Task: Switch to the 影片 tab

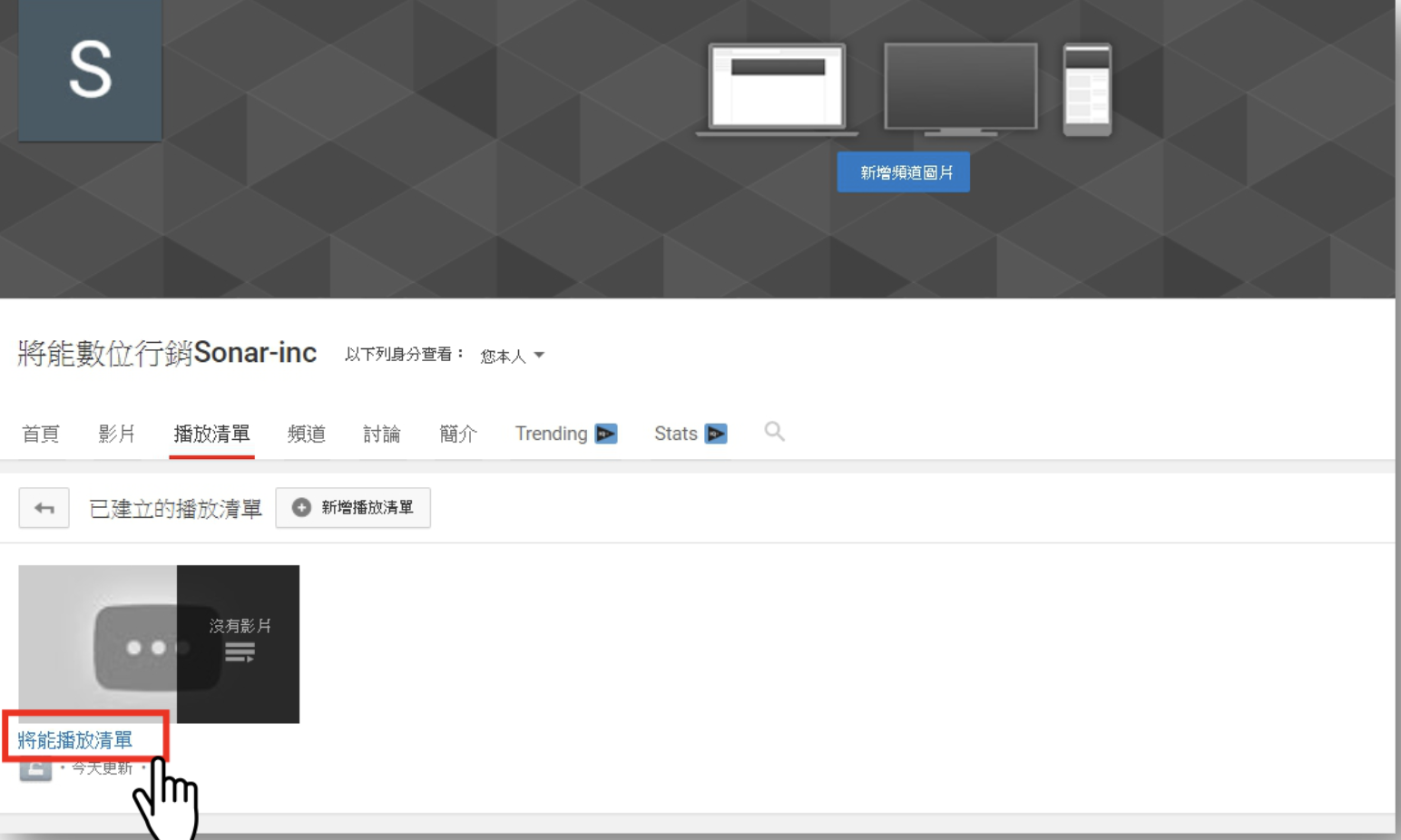Action: coord(117,434)
